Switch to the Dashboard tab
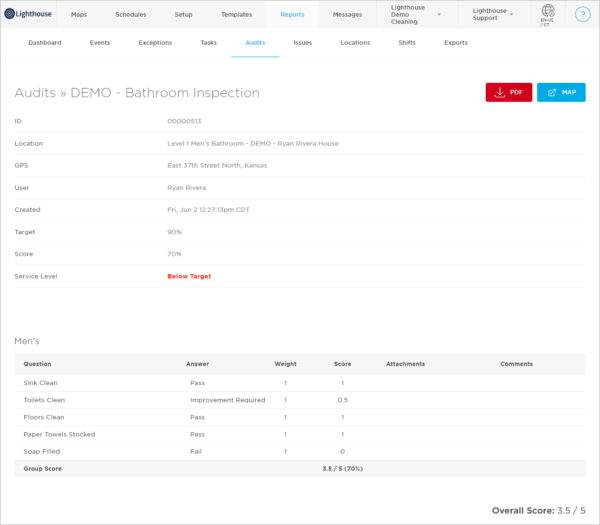 click(x=45, y=42)
